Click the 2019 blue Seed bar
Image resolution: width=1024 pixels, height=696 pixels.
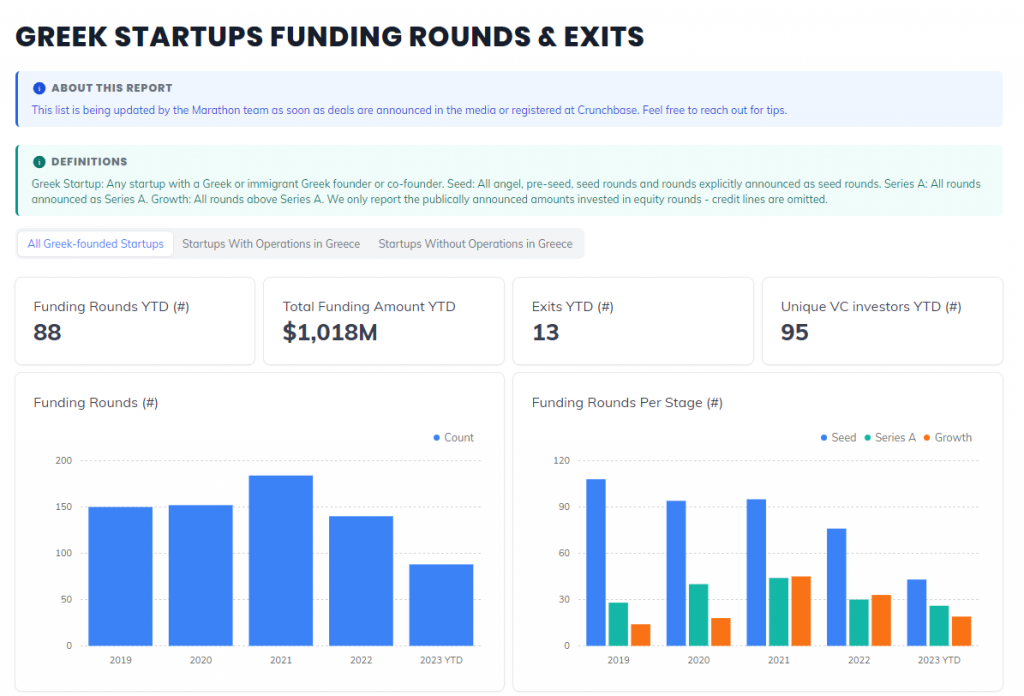596,562
